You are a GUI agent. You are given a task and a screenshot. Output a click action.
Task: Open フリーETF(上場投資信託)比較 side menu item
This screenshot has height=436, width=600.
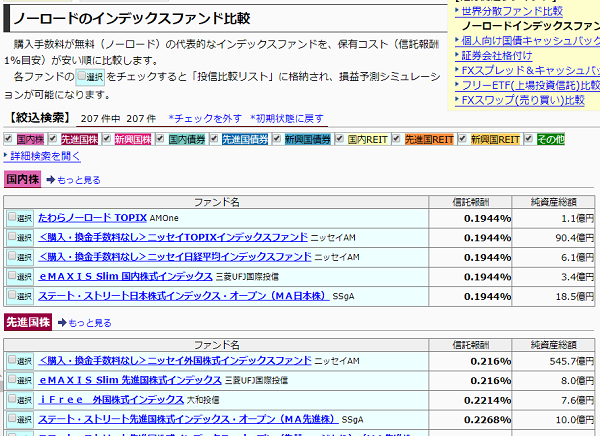click(x=530, y=85)
